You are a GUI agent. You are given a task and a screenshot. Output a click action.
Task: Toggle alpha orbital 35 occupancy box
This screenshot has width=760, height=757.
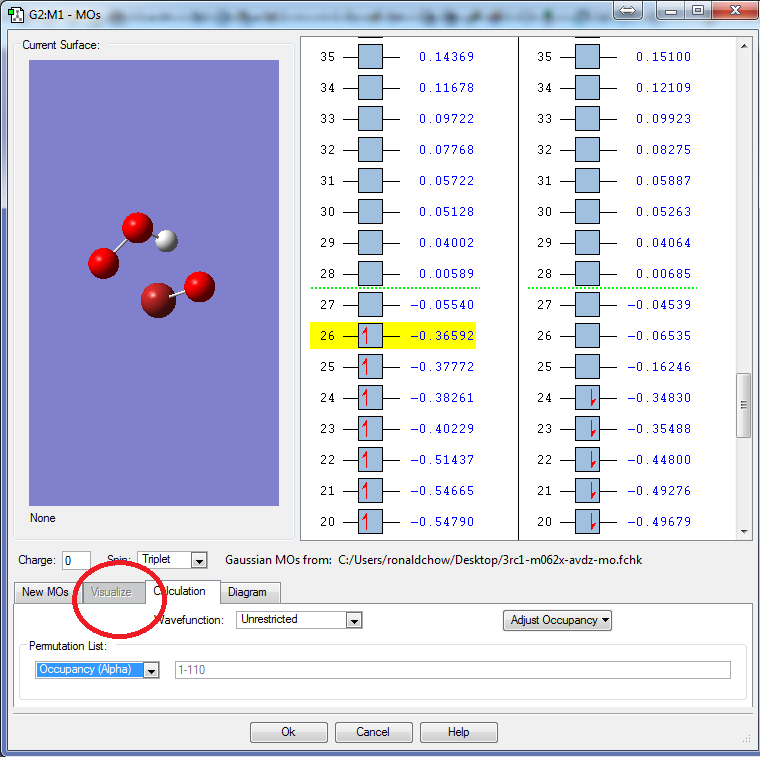(x=370, y=56)
